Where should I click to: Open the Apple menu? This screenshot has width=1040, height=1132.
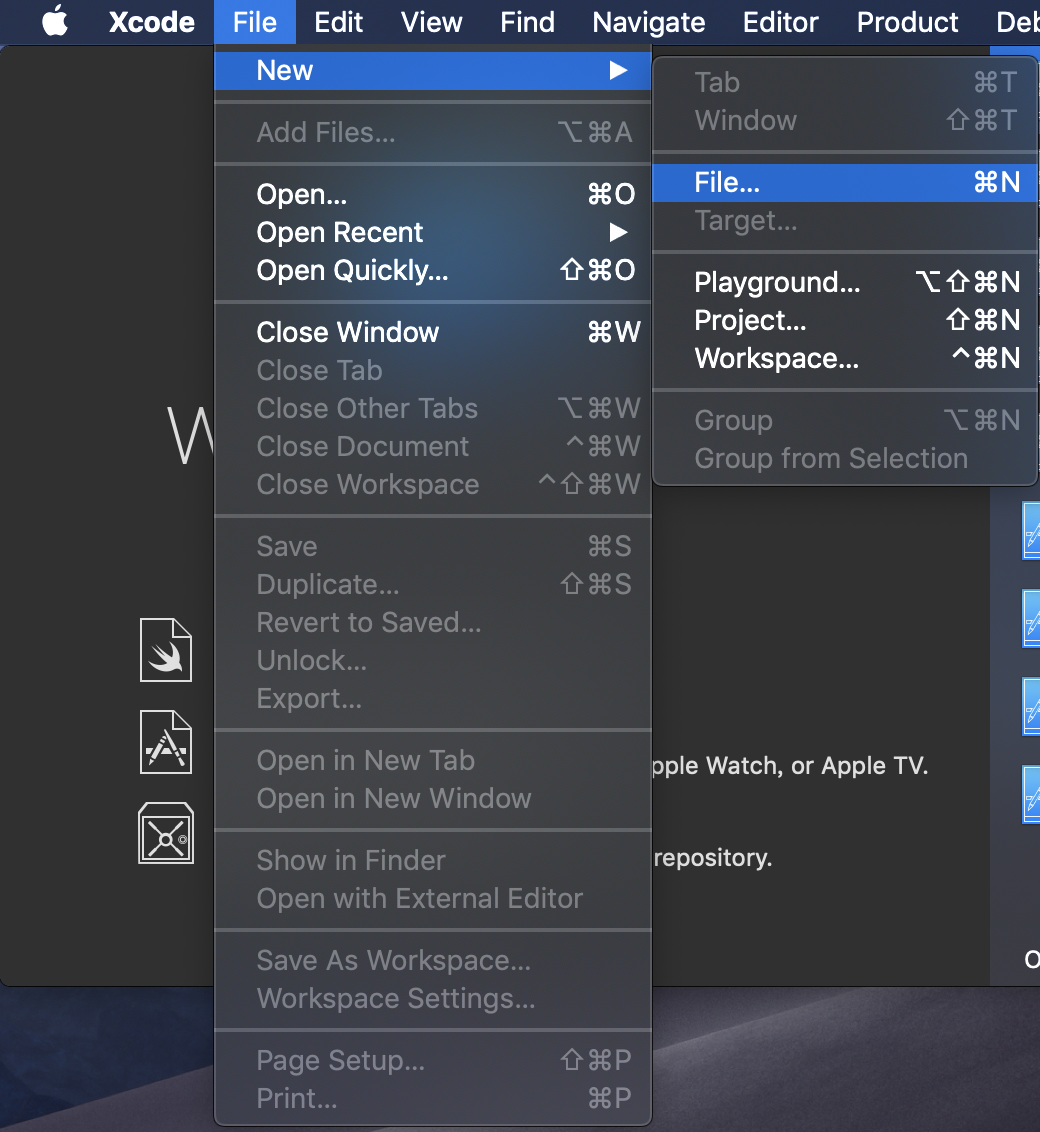(x=56, y=22)
